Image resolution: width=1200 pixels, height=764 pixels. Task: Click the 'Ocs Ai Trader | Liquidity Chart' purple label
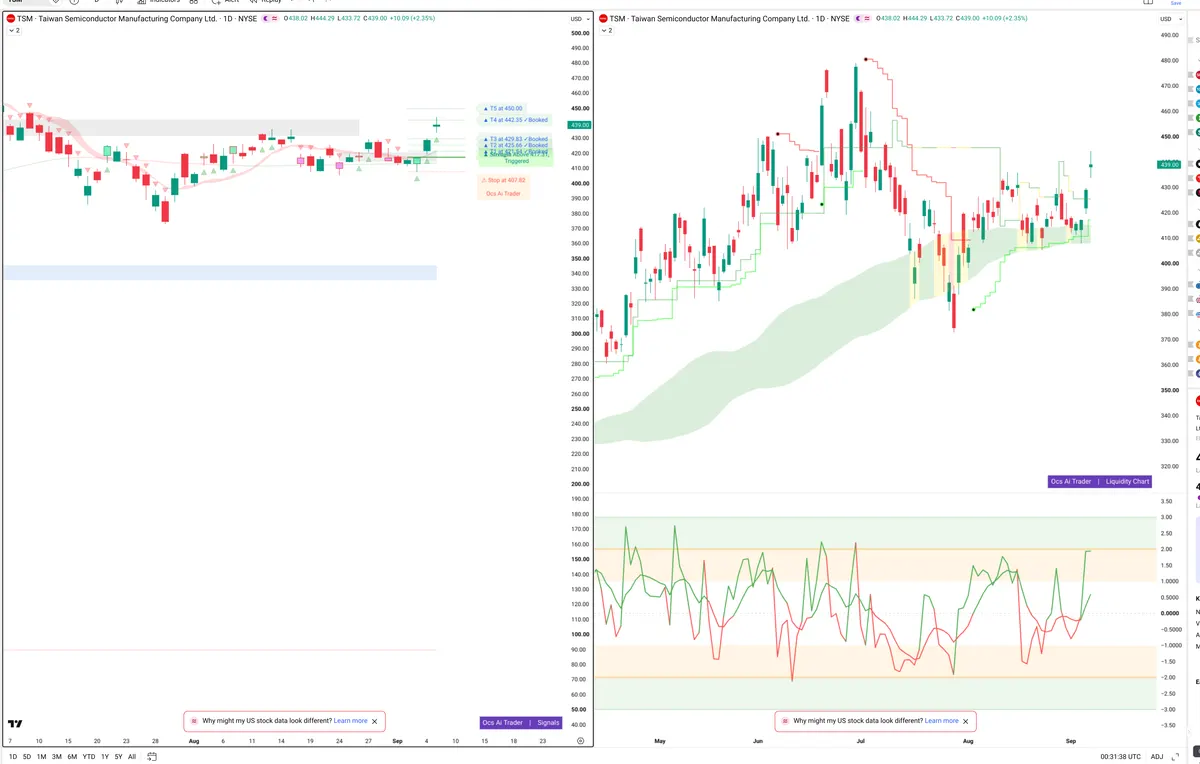1100,481
